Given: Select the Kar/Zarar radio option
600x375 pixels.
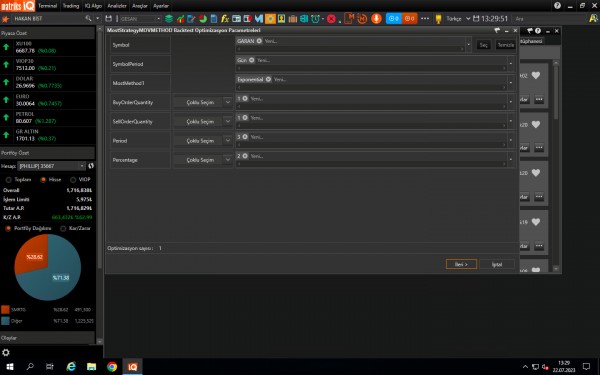Looking at the screenshot, I should [x=63, y=228].
